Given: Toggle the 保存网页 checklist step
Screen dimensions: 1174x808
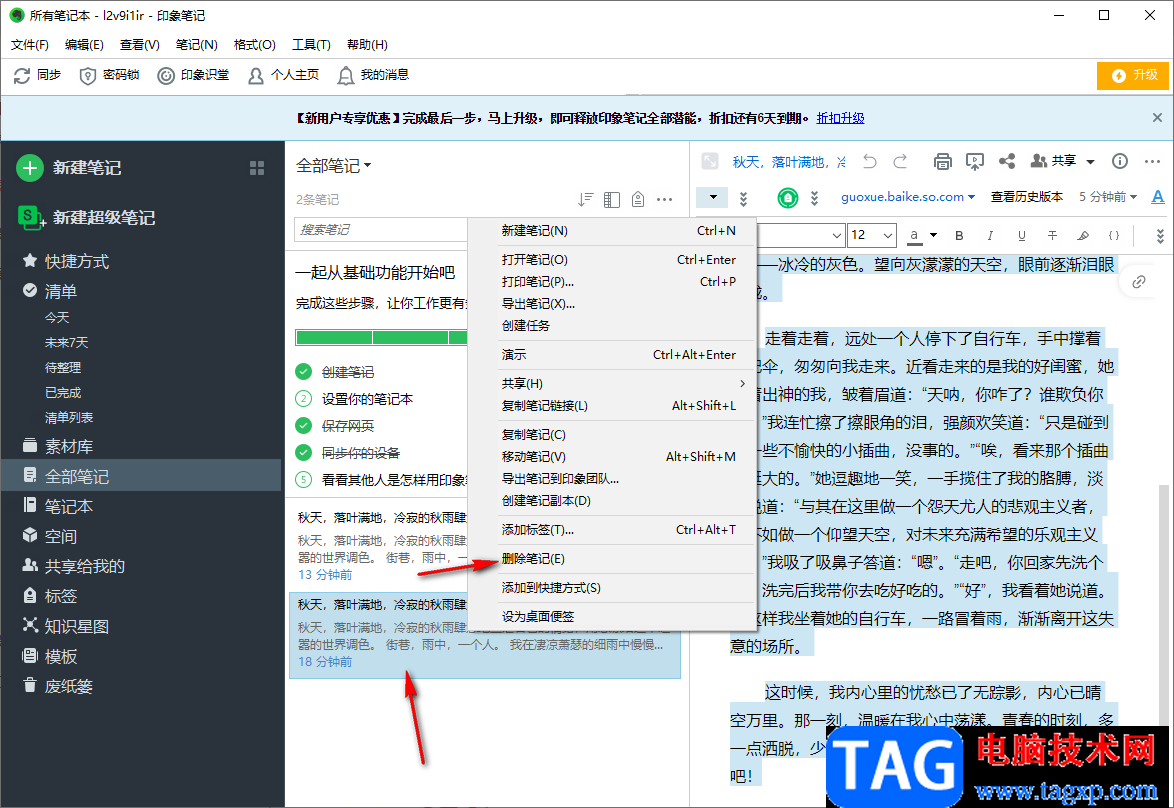Looking at the screenshot, I should (303, 425).
